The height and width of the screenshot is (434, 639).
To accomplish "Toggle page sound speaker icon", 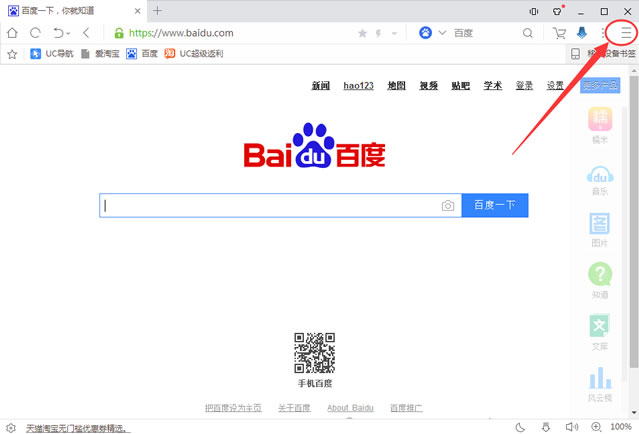I will 572,427.
